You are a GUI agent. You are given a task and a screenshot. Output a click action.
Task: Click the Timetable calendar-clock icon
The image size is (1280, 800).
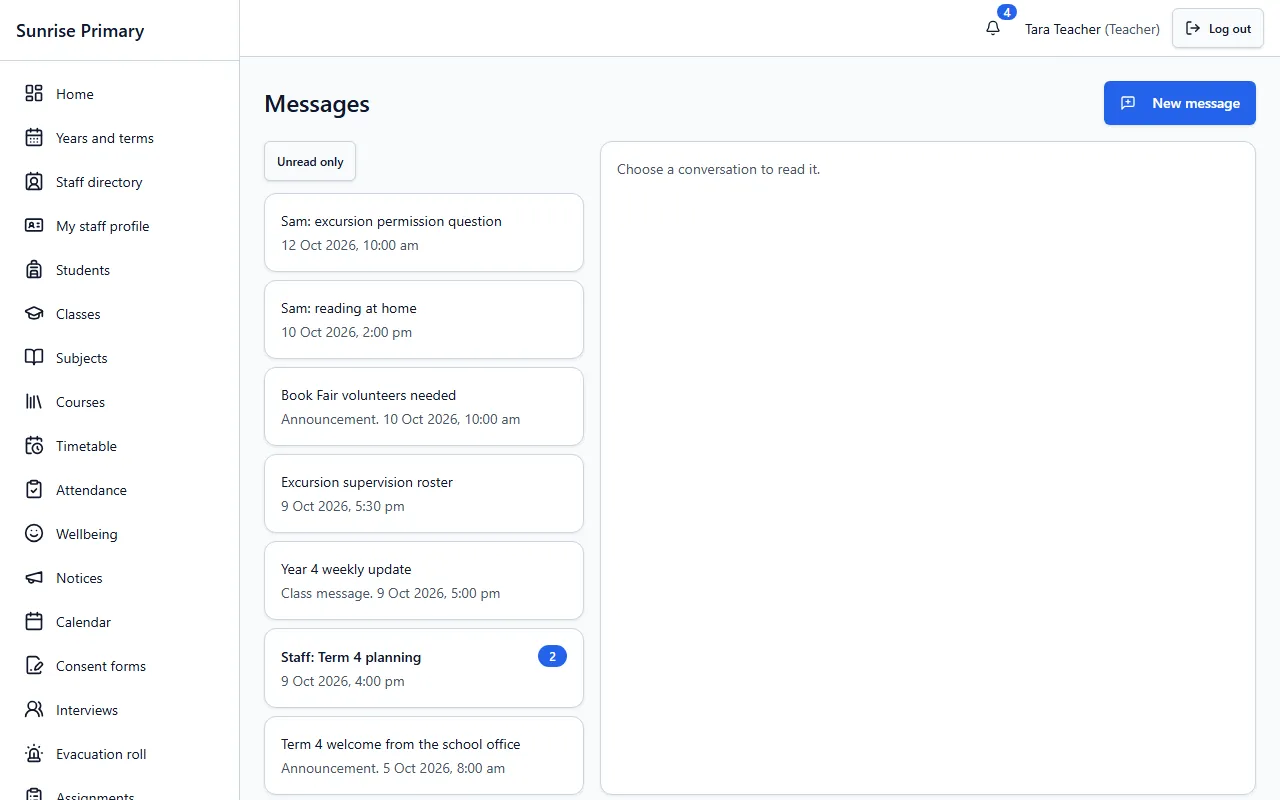click(34, 446)
